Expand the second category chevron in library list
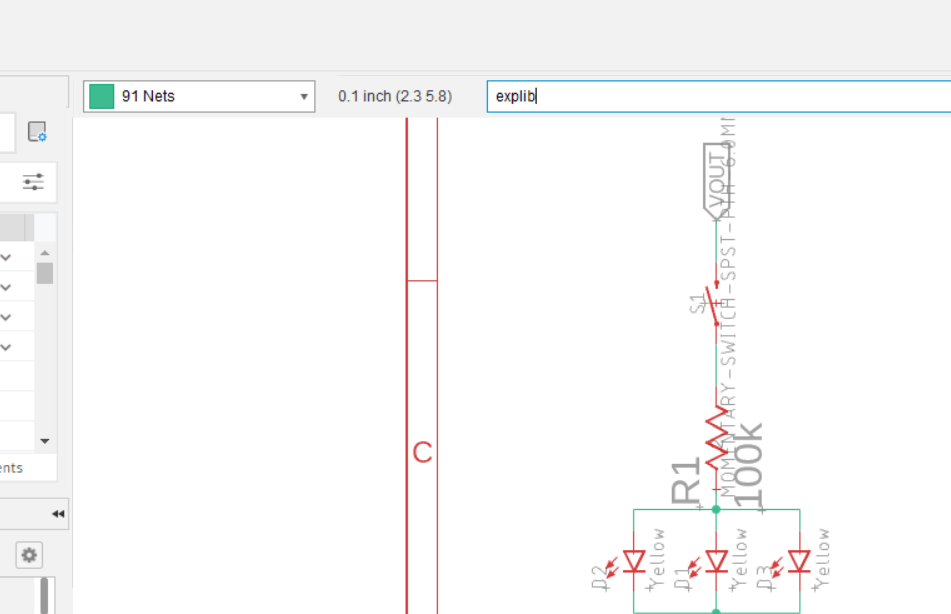Viewport: 951px width, 614px height. coord(6,287)
